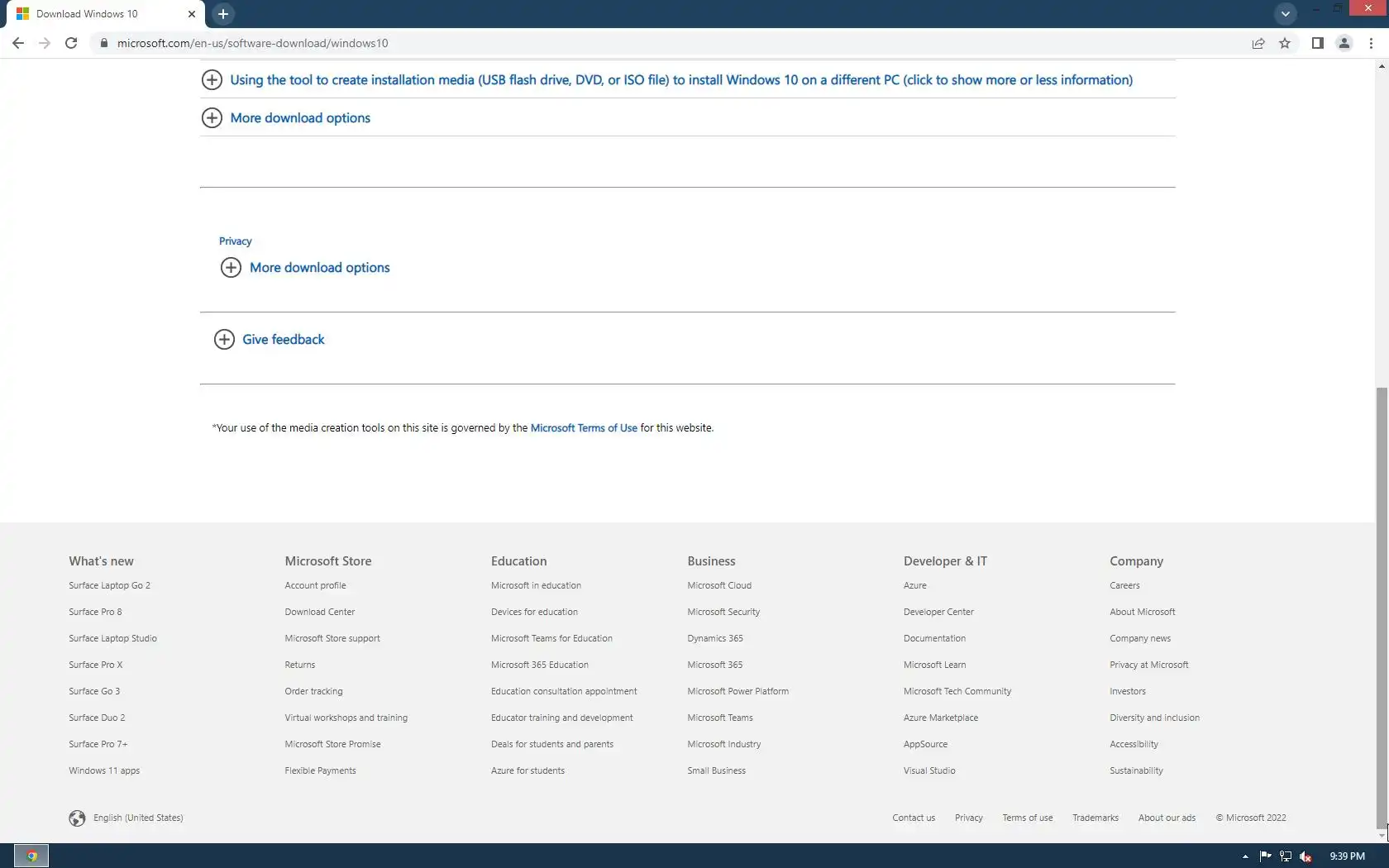This screenshot has height=868, width=1389.
Task: Expand More download options above the Privacy link
Action: click(286, 118)
